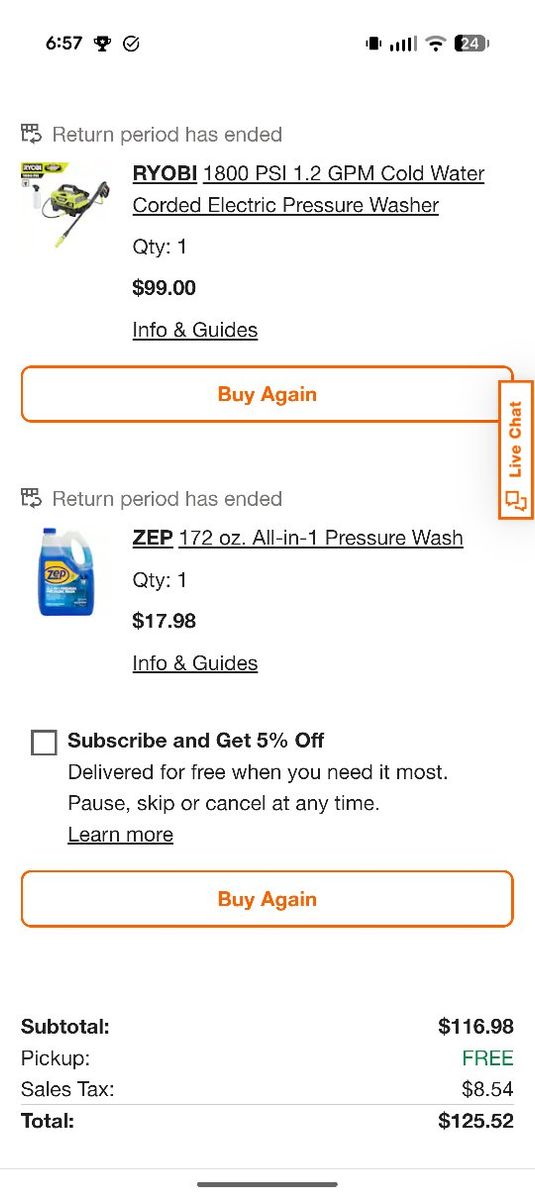Open the RYOBI pressure washer thumbnail
Screen dimensions: 535x1200
point(65,205)
